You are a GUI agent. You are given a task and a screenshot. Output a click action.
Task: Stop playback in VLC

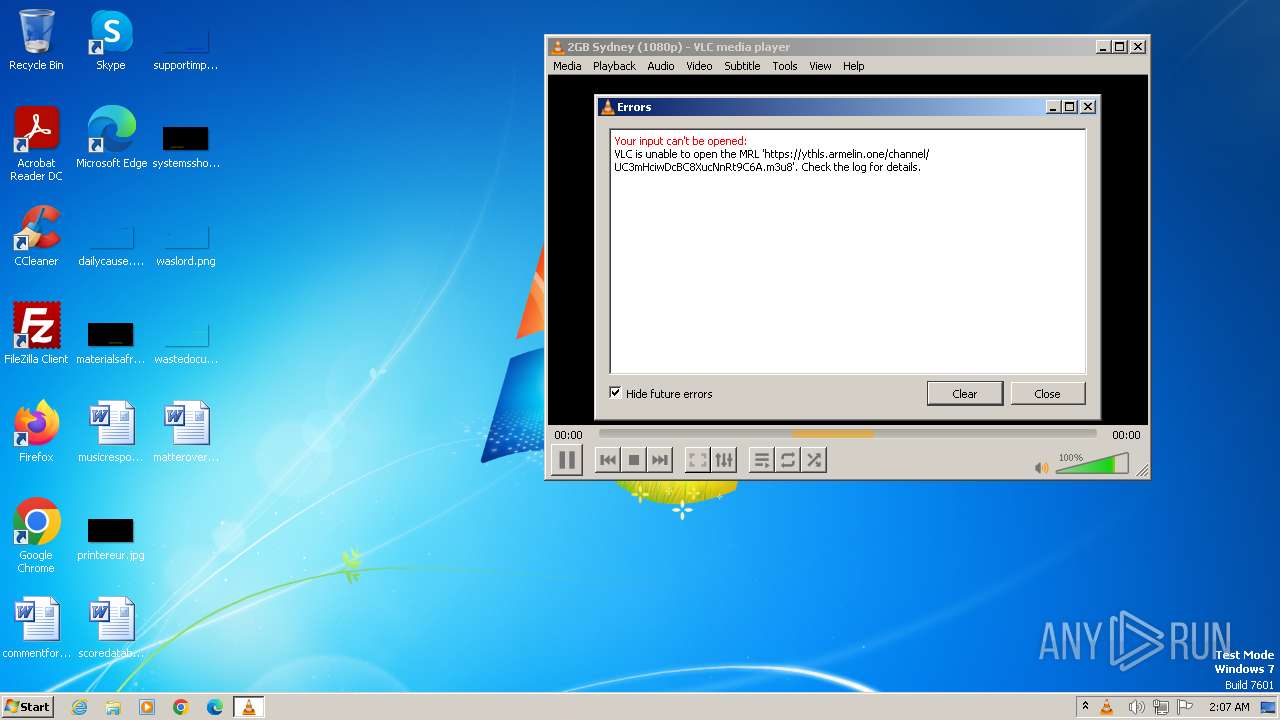pyautogui.click(x=633, y=460)
